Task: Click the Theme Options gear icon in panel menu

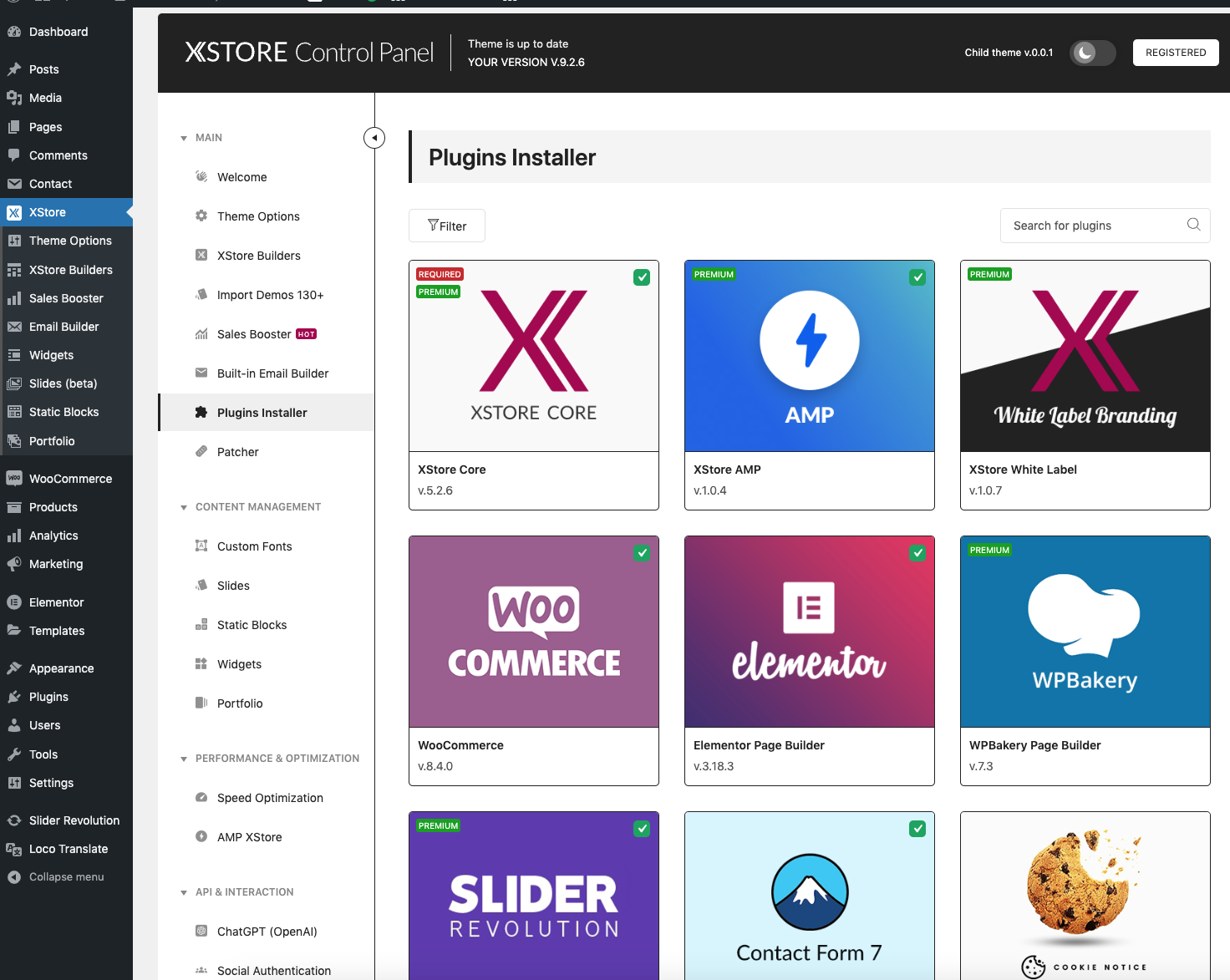Action: tap(201, 216)
